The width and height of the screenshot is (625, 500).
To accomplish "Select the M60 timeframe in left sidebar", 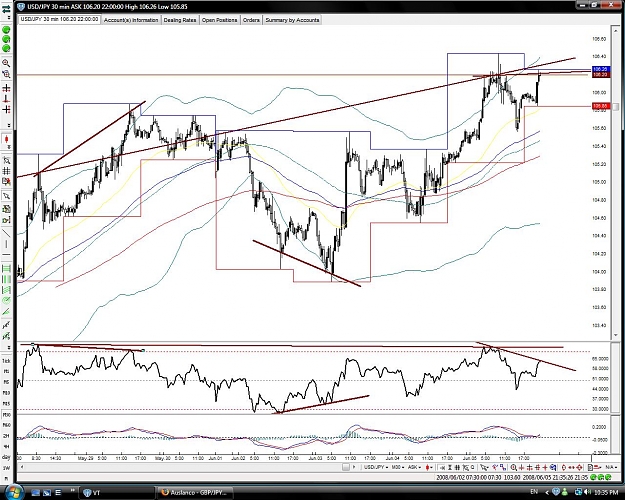I will click(x=6, y=425).
